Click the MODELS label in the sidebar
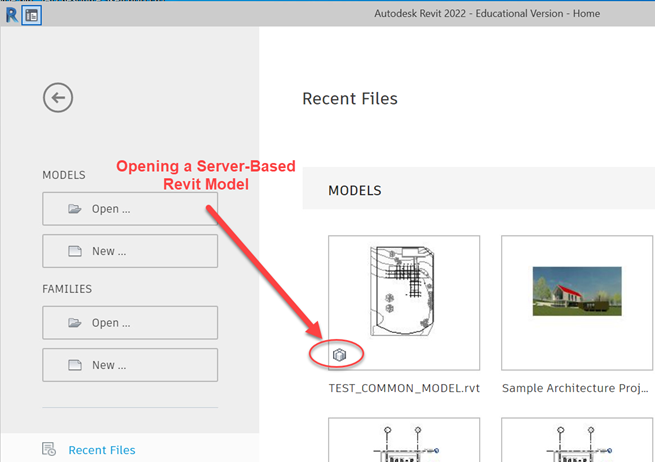655x462 pixels. (x=63, y=175)
